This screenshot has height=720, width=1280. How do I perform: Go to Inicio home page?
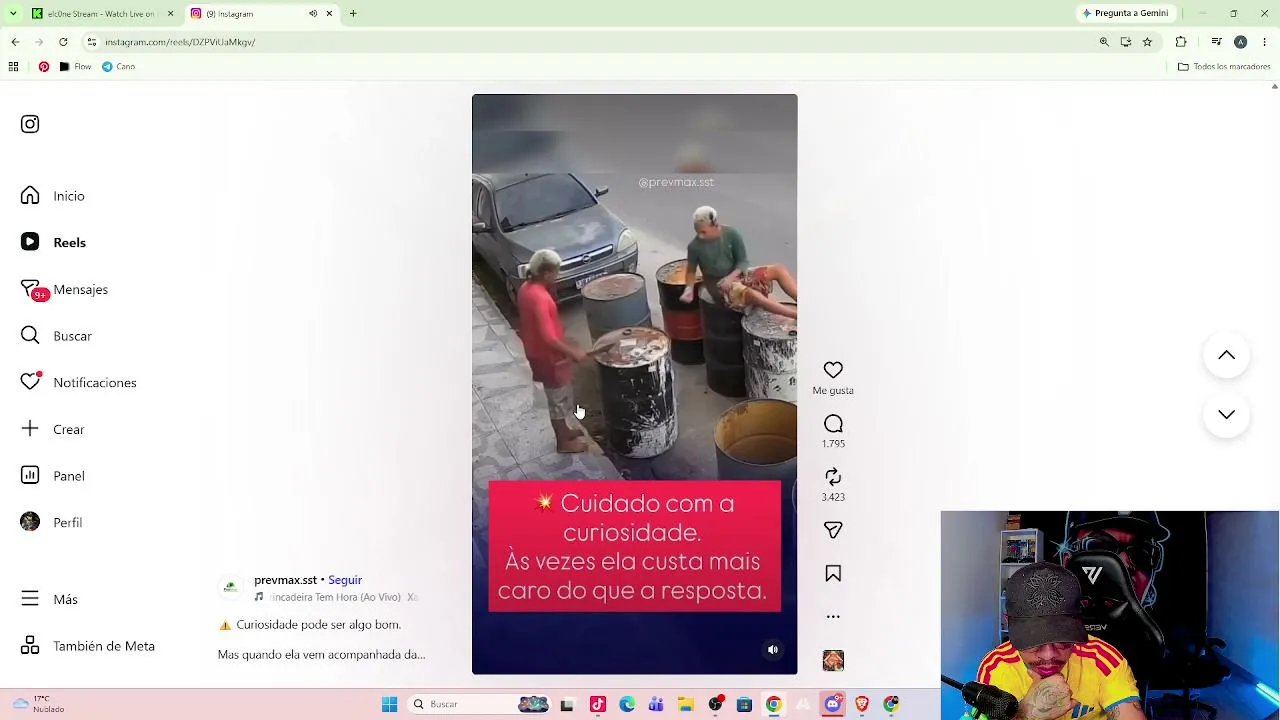click(x=54, y=196)
